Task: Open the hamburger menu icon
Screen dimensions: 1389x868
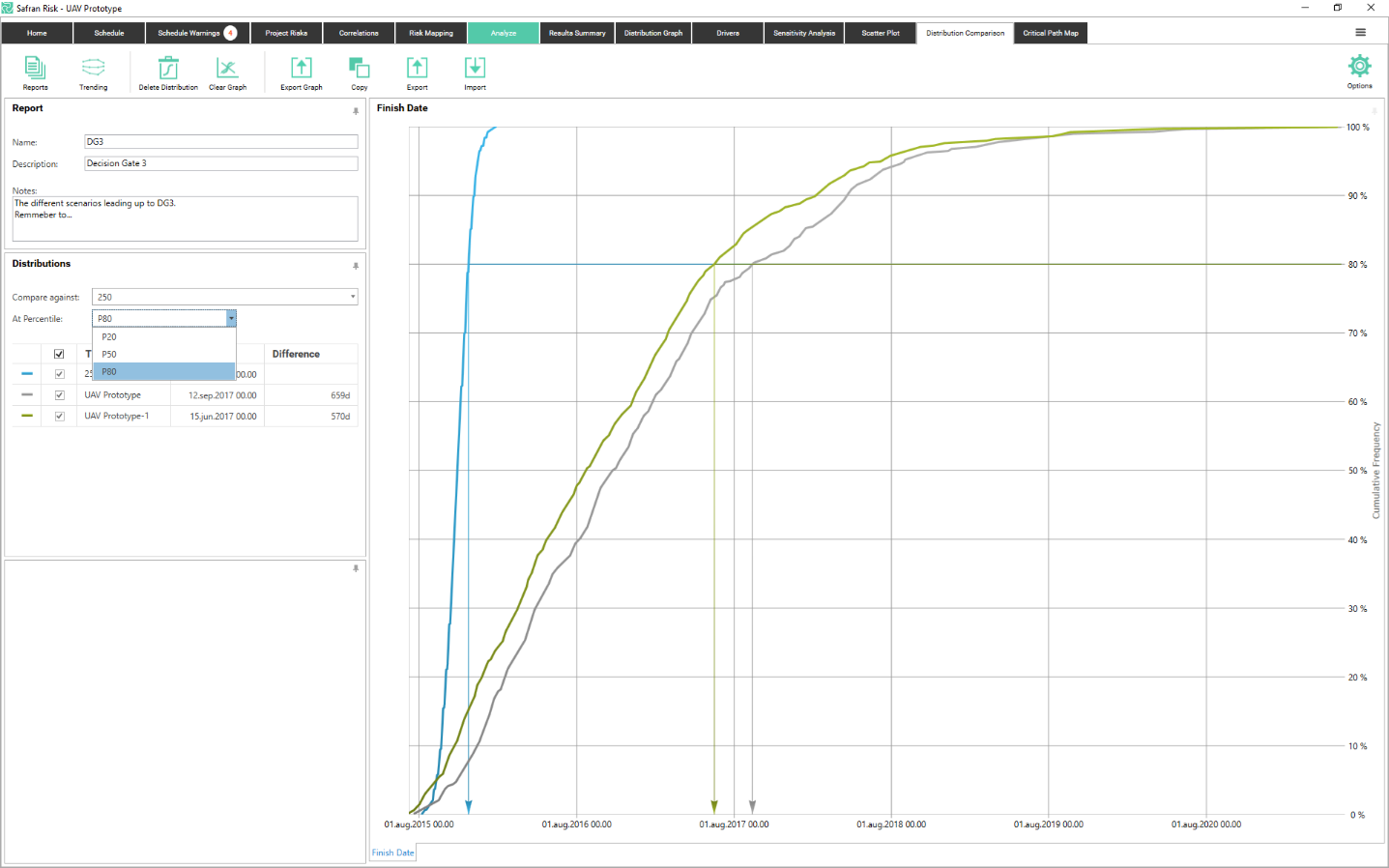Action: pyautogui.click(x=1360, y=32)
